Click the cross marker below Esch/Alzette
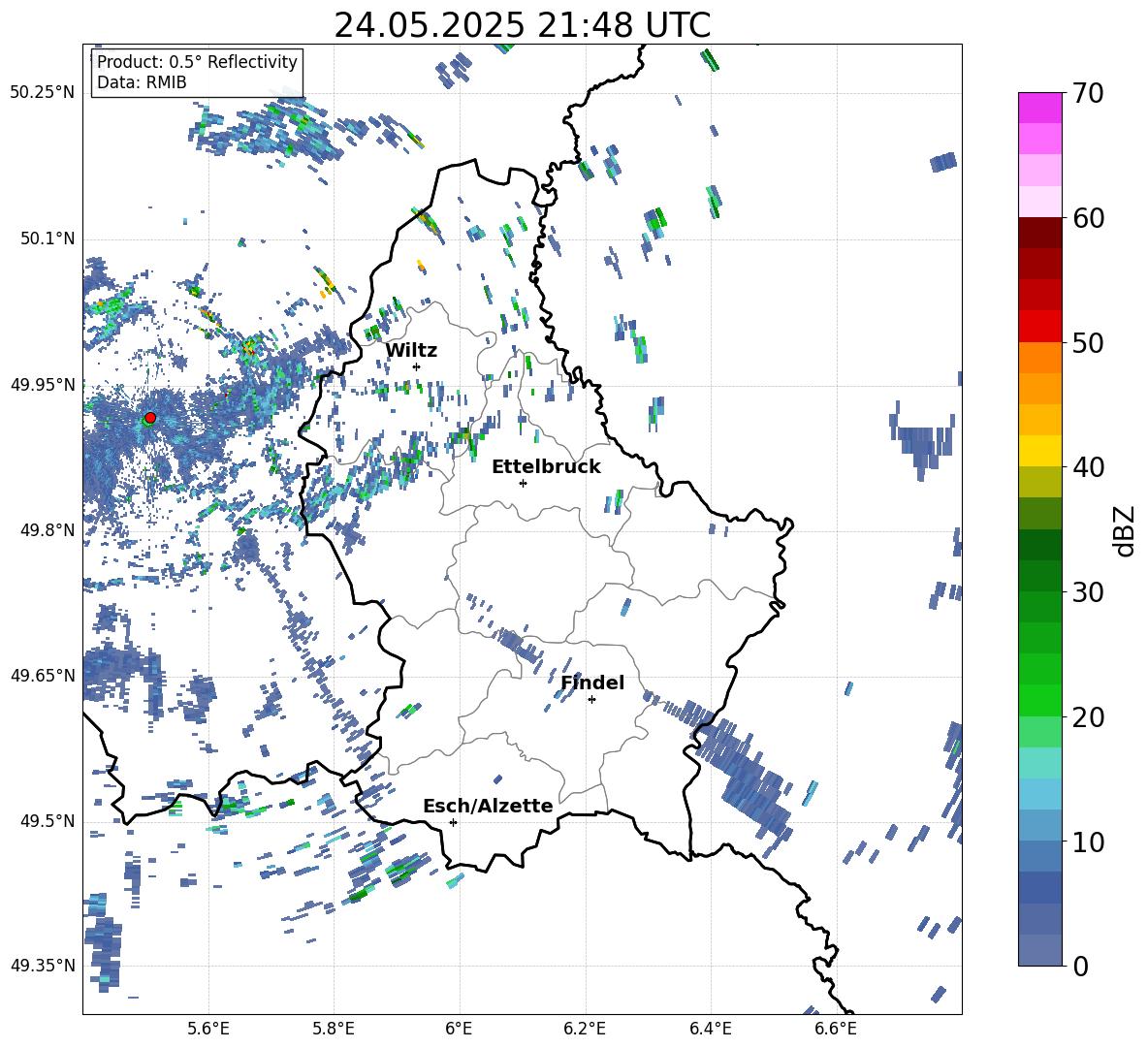The image size is (1148, 1048). 453,822
